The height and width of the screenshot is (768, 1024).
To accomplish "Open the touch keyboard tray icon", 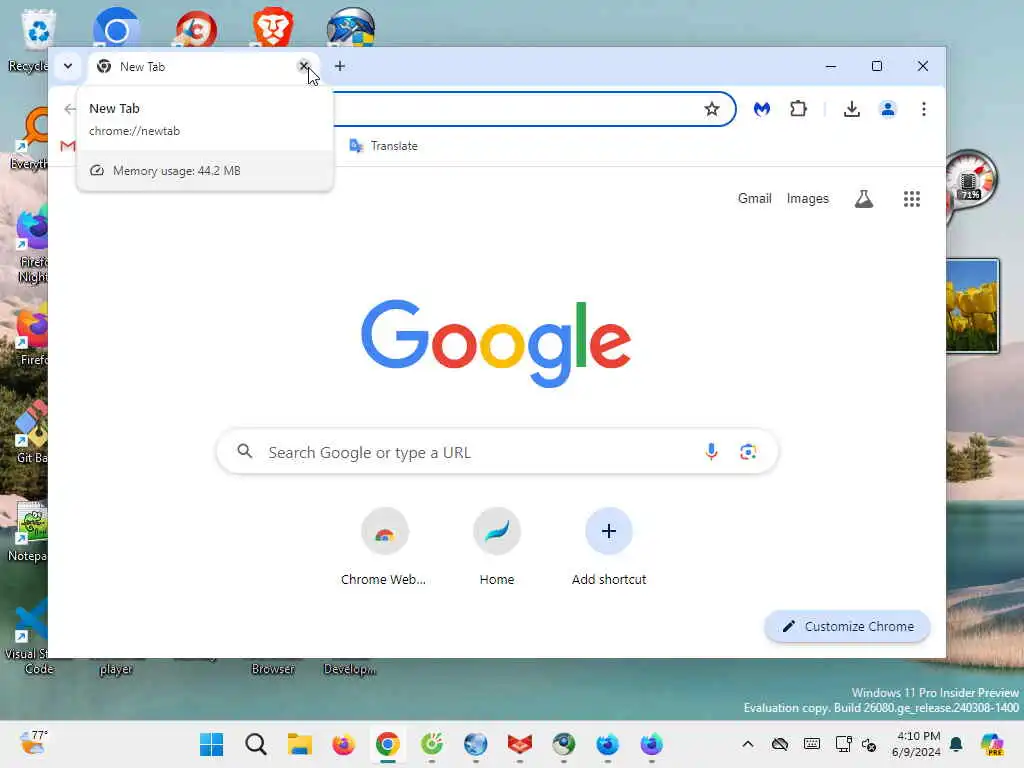I will coord(812,744).
